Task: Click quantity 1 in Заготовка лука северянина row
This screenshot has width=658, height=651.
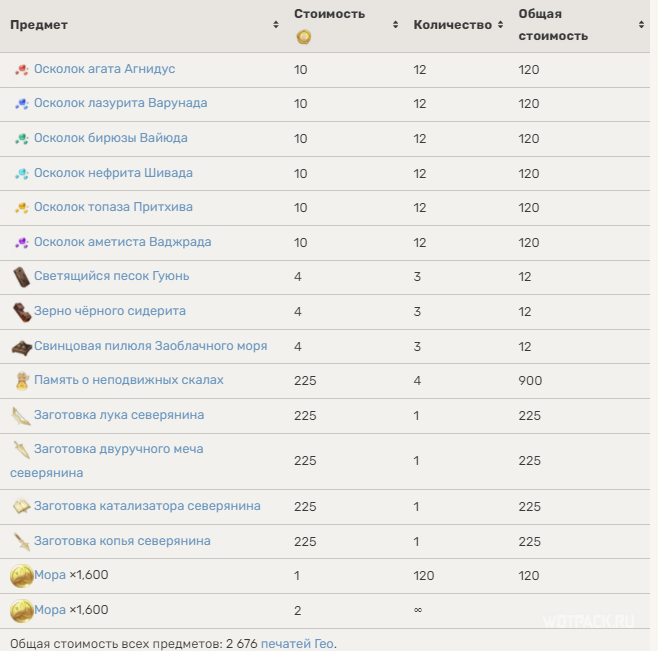Action: tap(416, 416)
